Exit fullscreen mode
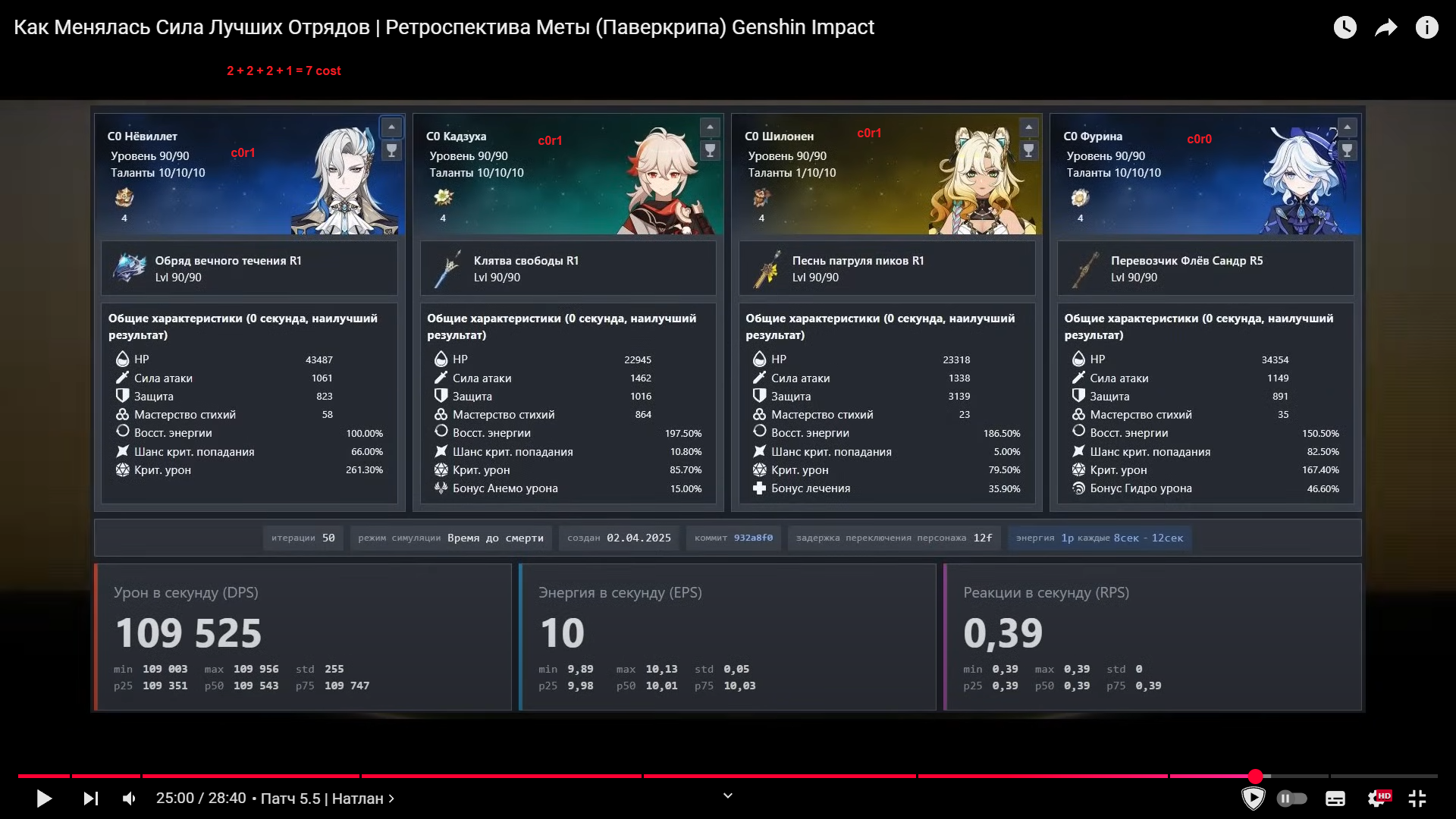This screenshot has height=819, width=1456. pyautogui.click(x=1417, y=799)
